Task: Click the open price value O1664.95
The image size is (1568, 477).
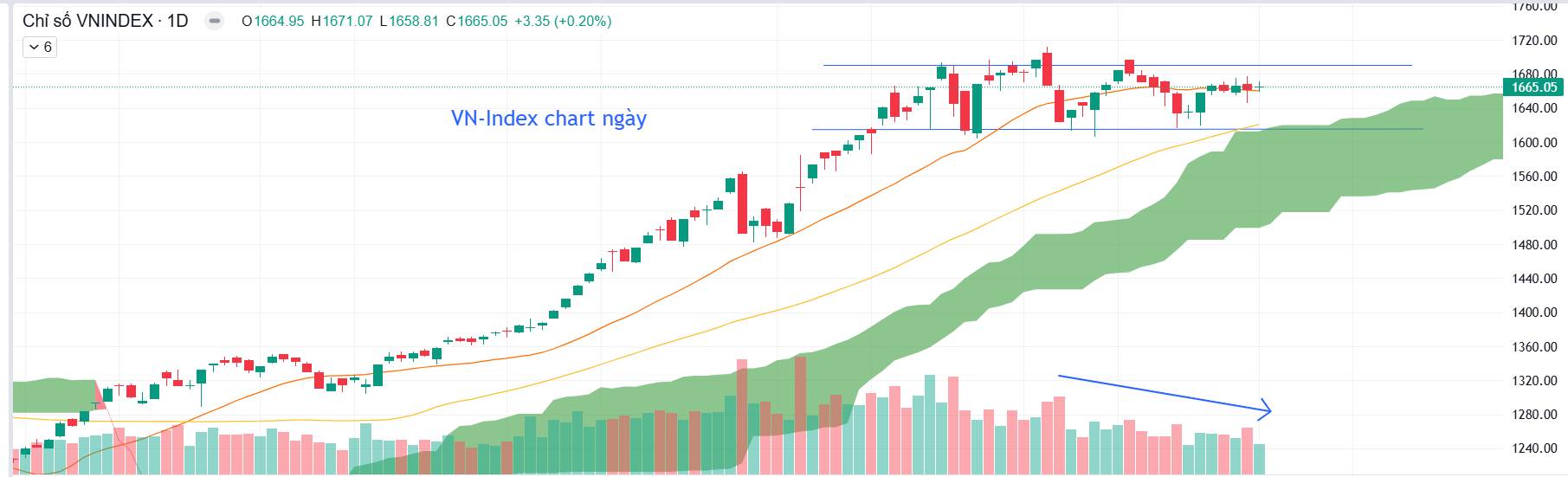Action: coord(273,21)
